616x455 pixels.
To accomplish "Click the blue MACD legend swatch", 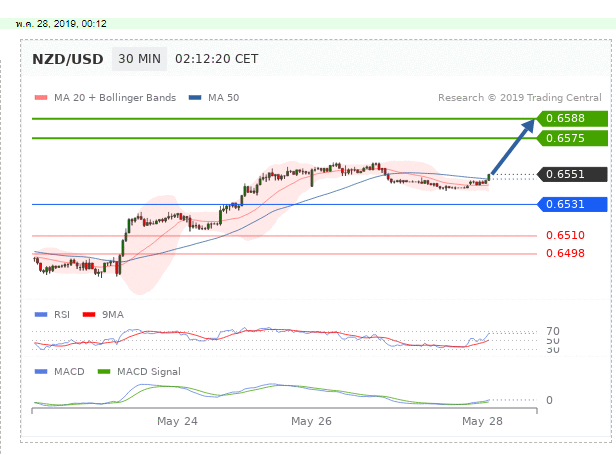I will point(41,372).
